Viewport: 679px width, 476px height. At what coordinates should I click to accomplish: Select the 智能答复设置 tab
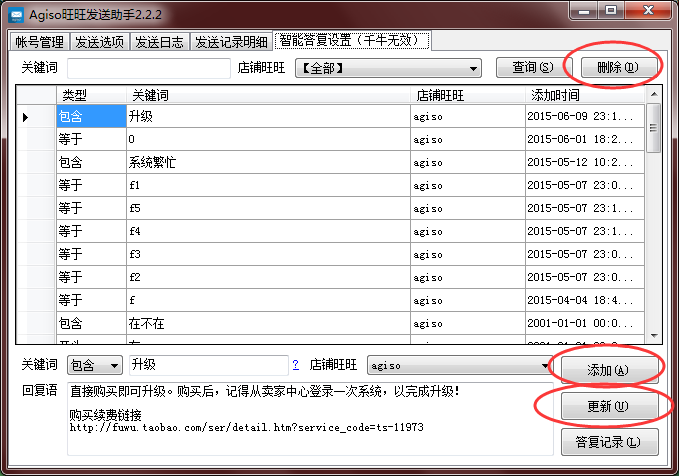pyautogui.click(x=352, y=40)
